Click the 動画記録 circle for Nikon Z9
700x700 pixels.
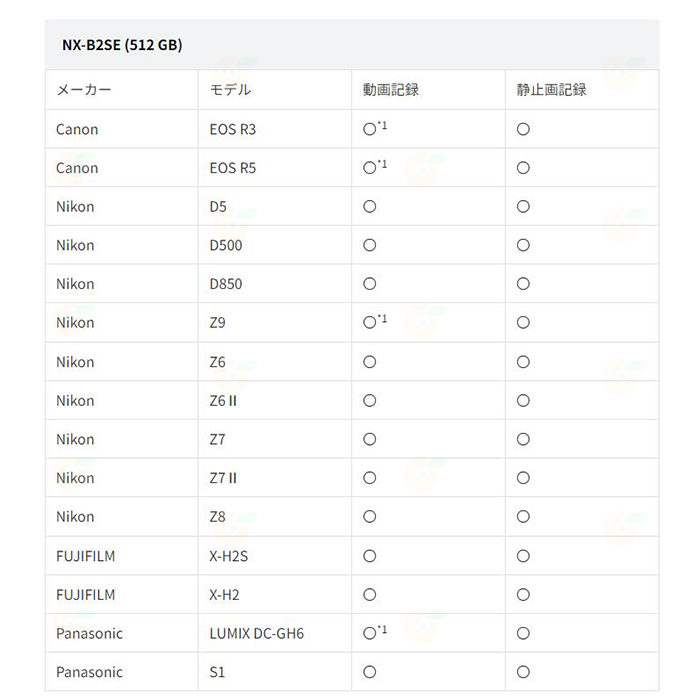click(x=369, y=323)
